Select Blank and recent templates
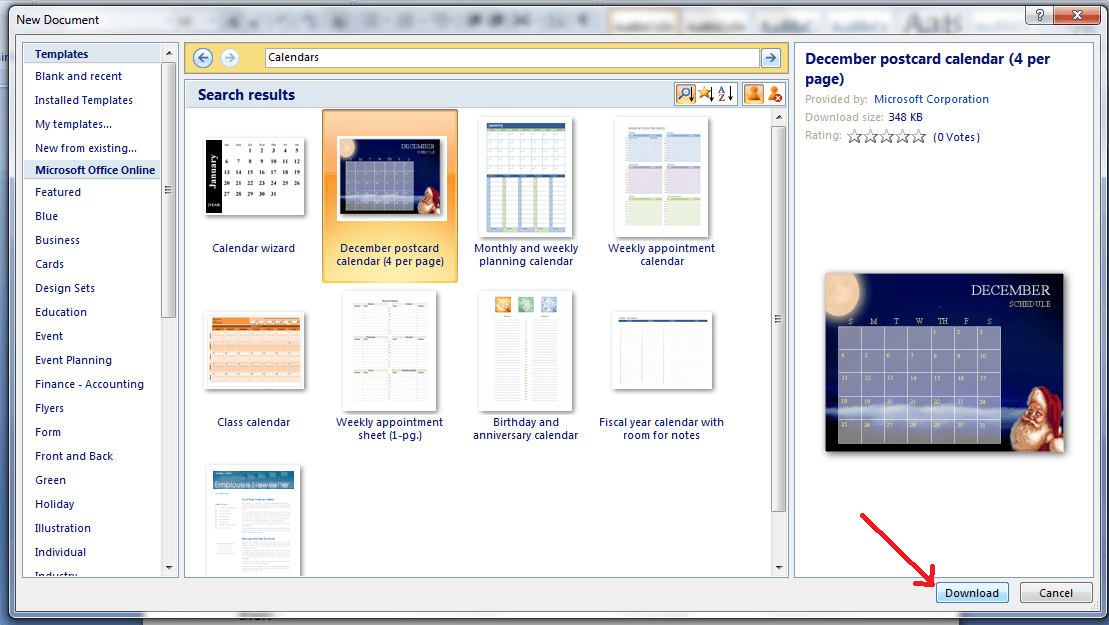Viewport: 1109px width, 625px height. pos(78,75)
